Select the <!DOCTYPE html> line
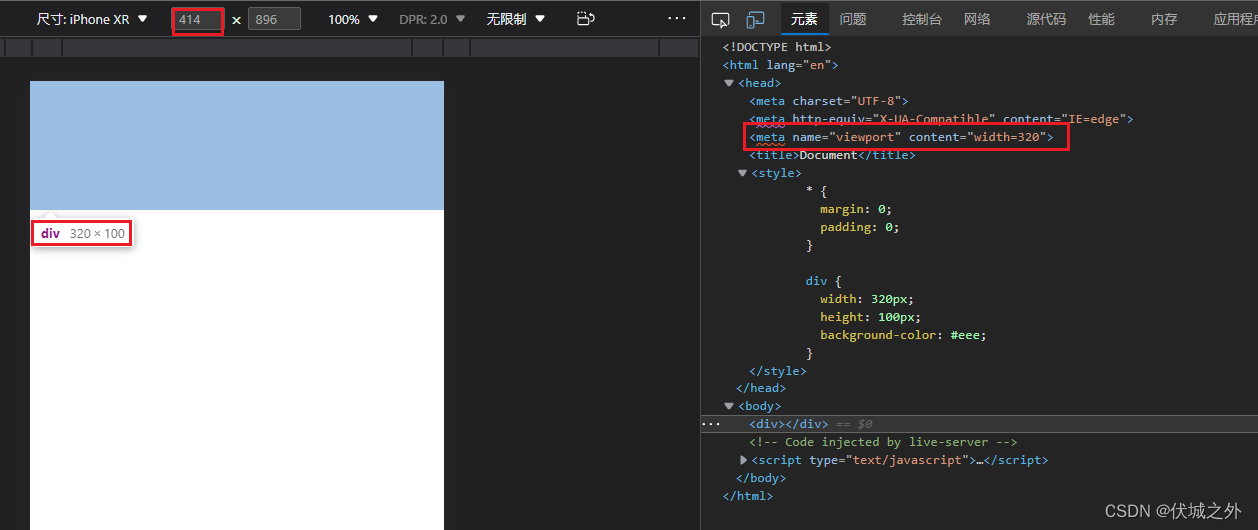The height and width of the screenshot is (530, 1258). click(777, 47)
